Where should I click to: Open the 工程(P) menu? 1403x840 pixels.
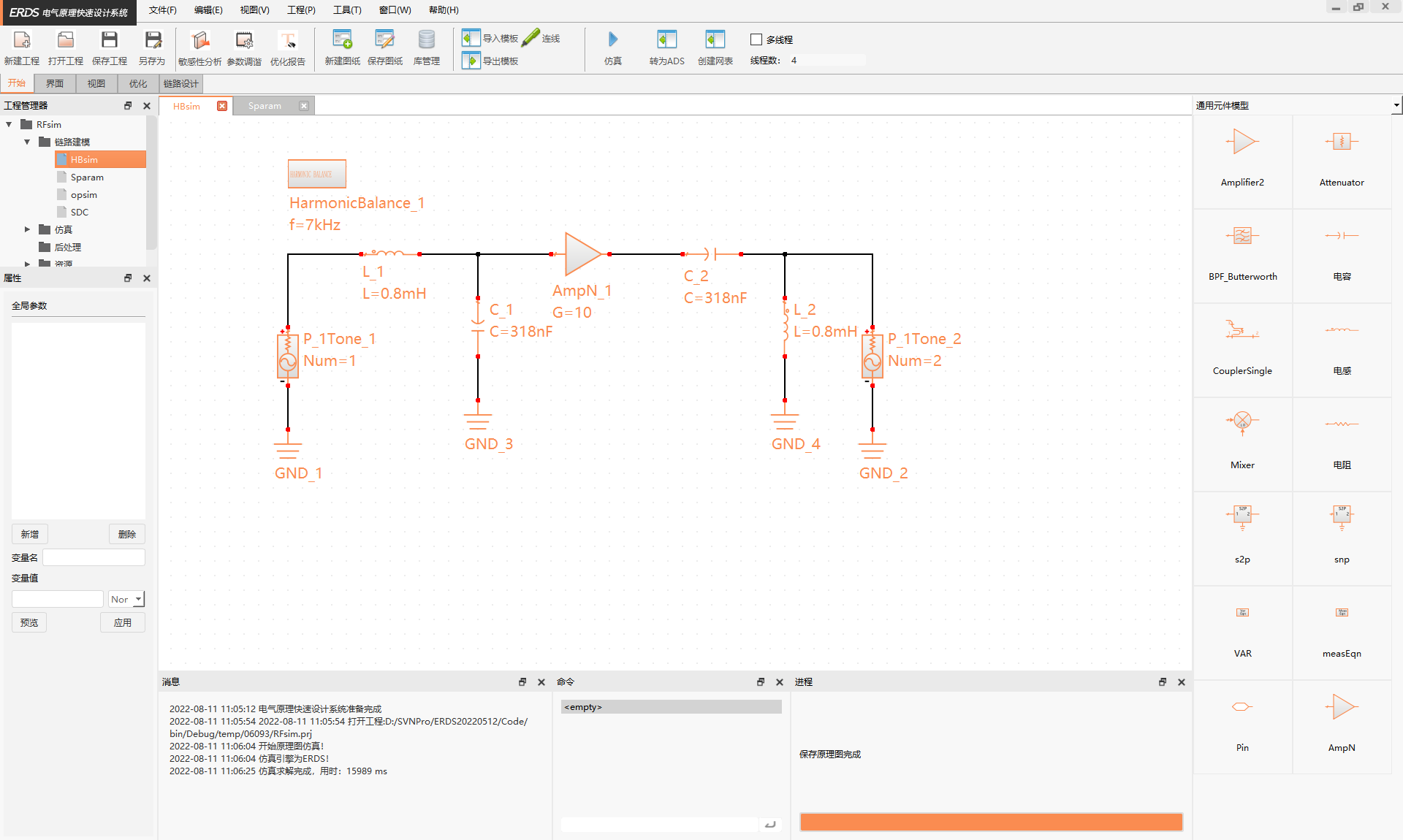click(301, 10)
